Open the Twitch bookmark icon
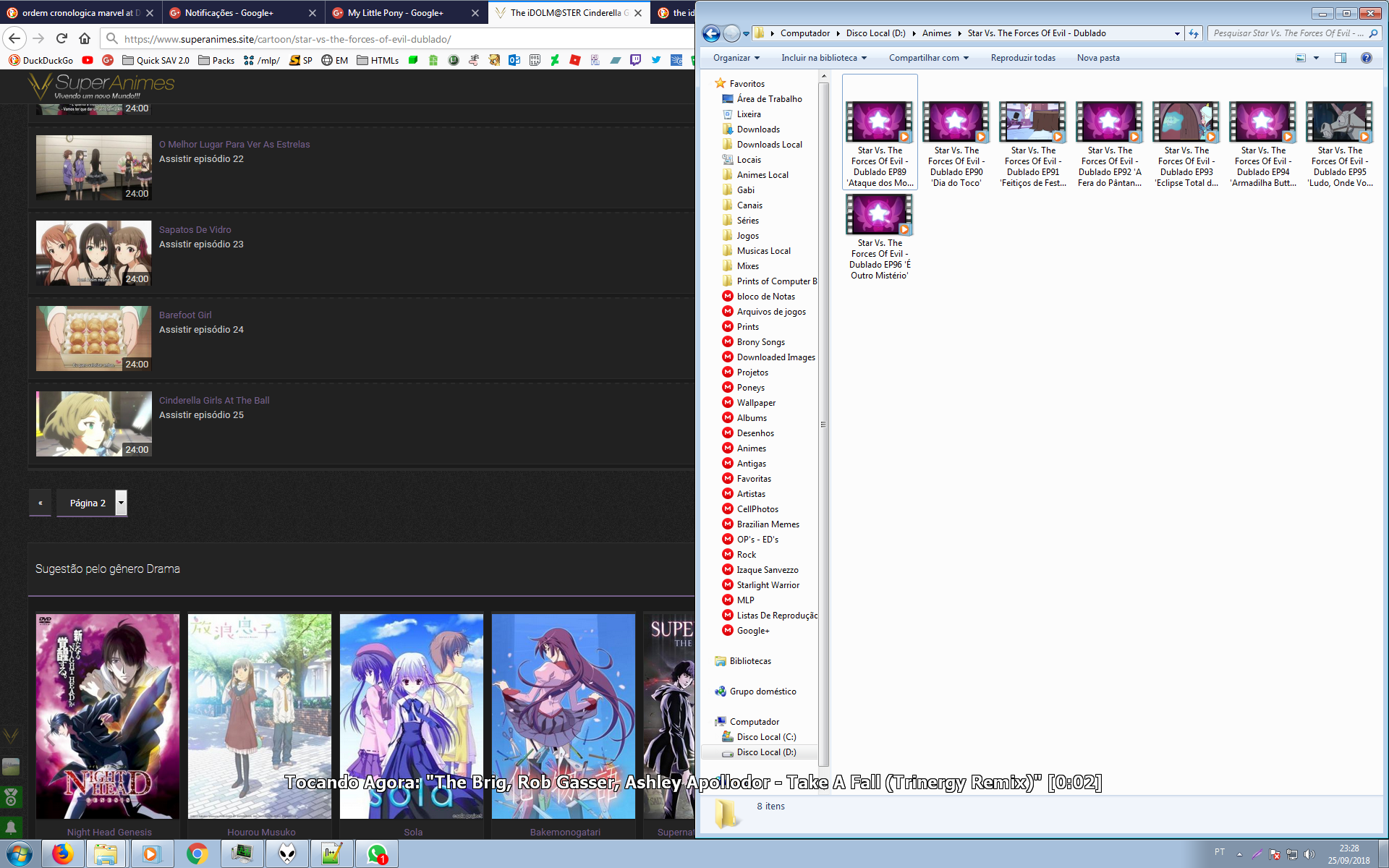The height and width of the screenshot is (868, 1389). (x=635, y=60)
